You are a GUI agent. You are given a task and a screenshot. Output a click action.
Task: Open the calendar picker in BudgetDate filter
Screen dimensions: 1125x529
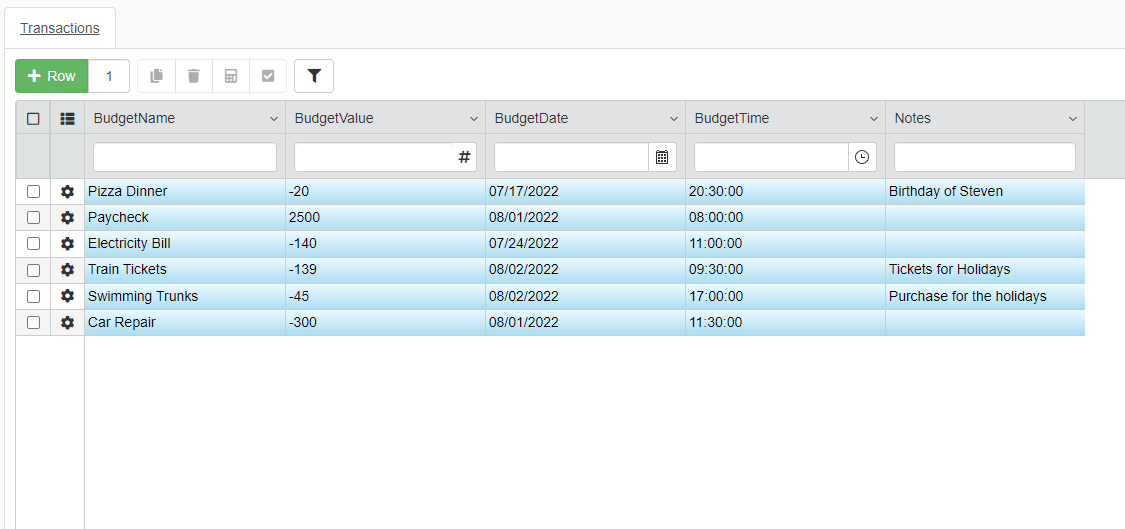point(662,157)
